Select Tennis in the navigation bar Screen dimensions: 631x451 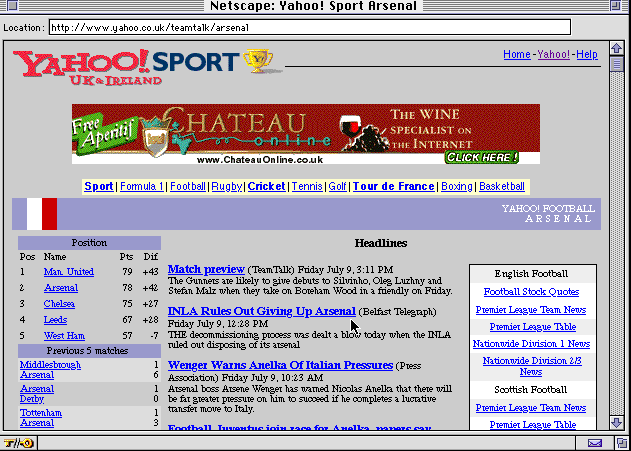click(307, 186)
